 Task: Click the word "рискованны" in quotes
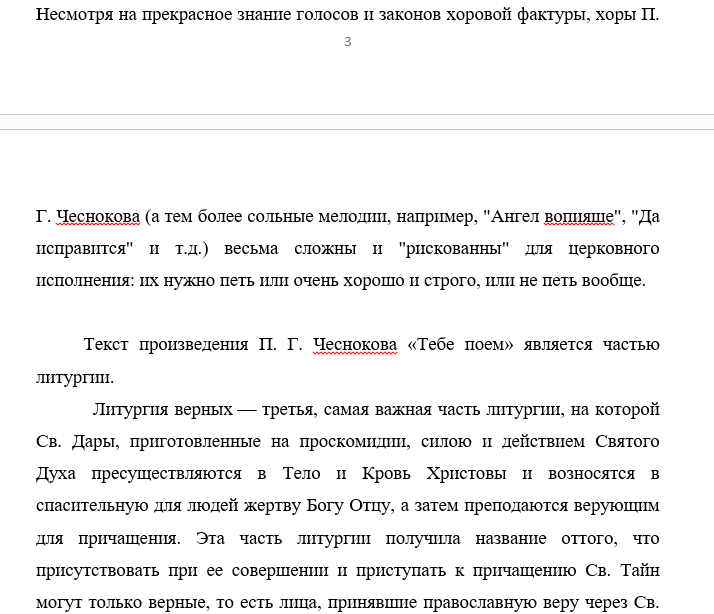(454, 249)
